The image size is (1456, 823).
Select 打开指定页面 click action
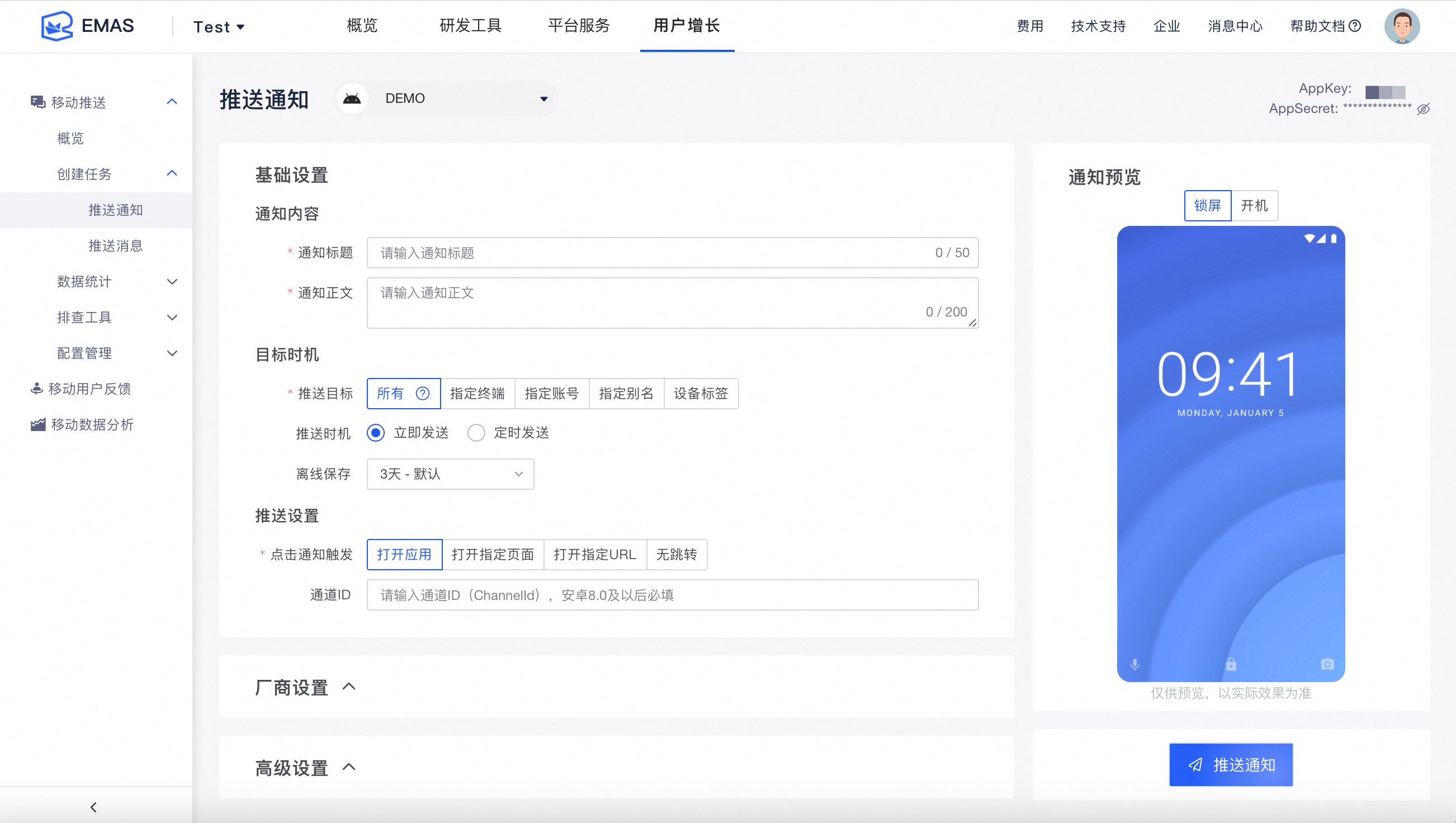tap(493, 555)
